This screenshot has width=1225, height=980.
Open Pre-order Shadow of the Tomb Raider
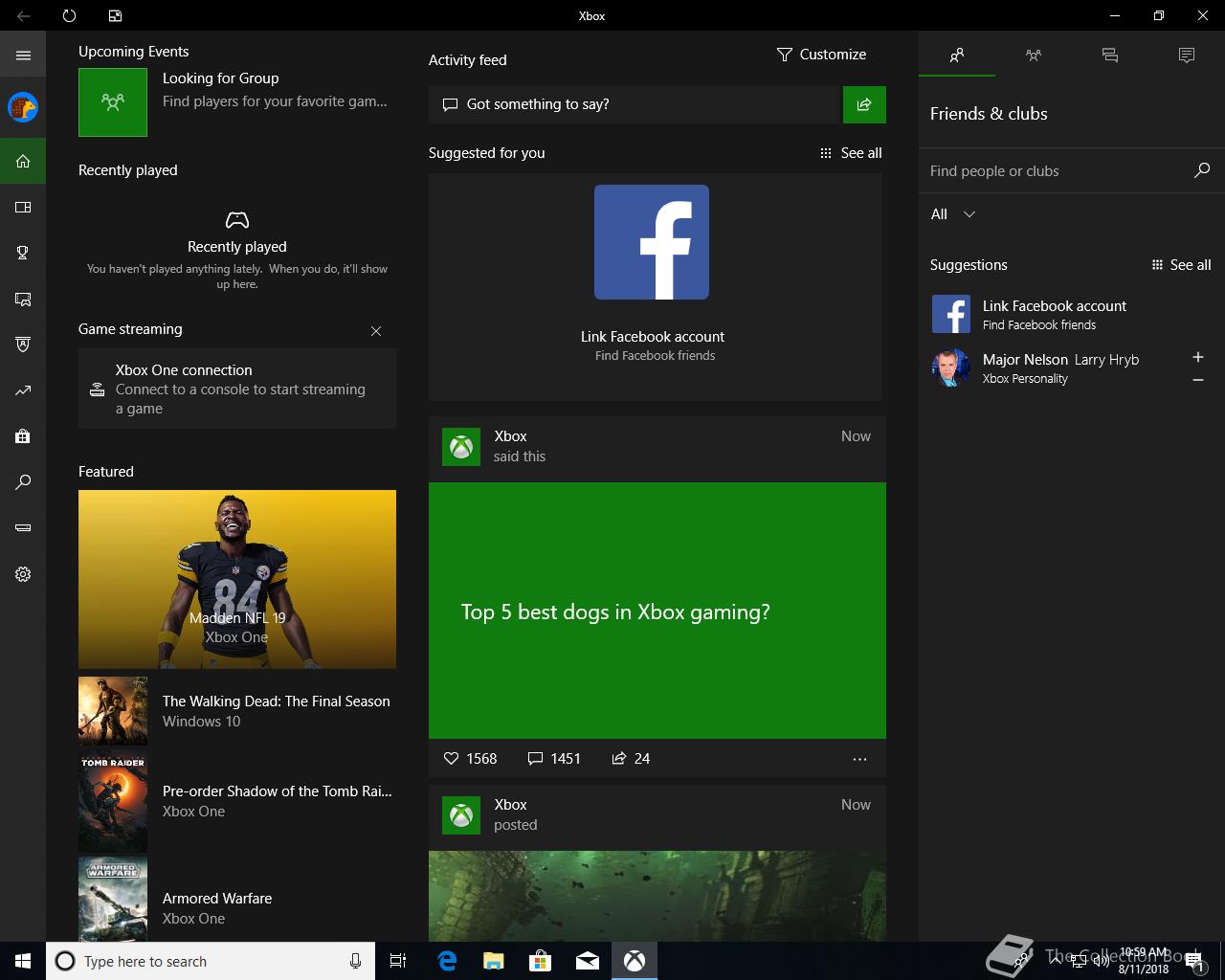pos(237,801)
